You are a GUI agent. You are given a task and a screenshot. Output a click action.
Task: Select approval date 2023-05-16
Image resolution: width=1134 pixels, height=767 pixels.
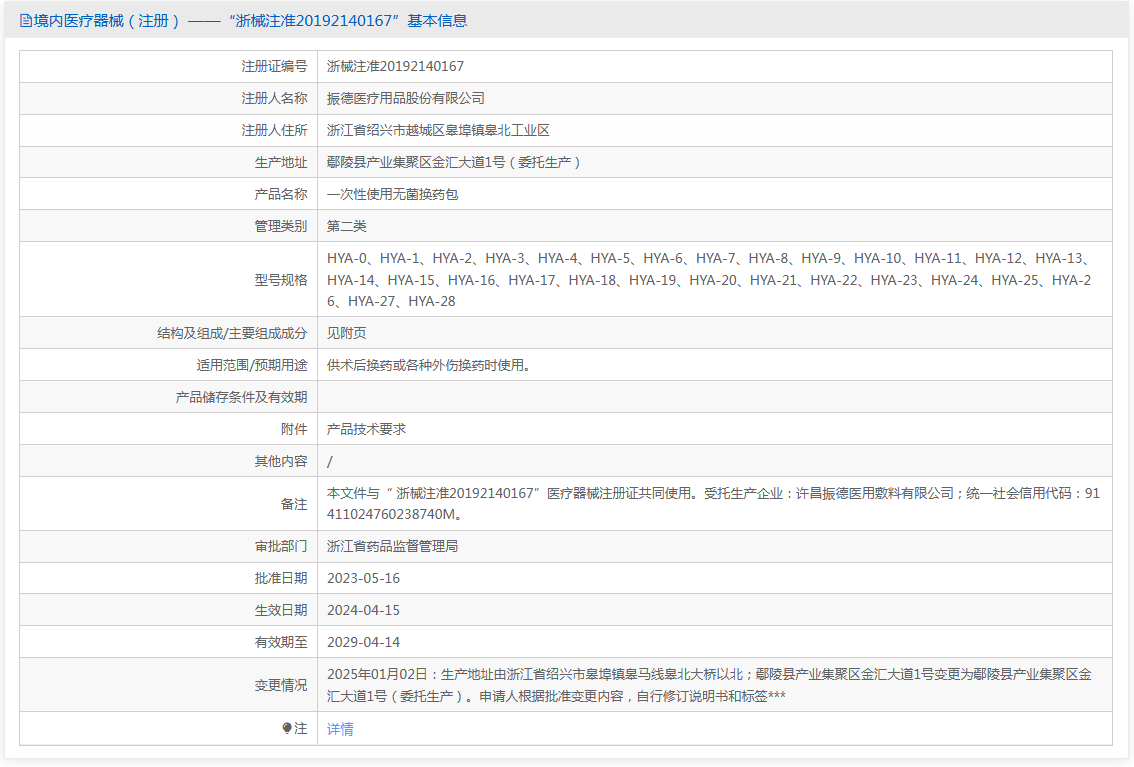[363, 578]
